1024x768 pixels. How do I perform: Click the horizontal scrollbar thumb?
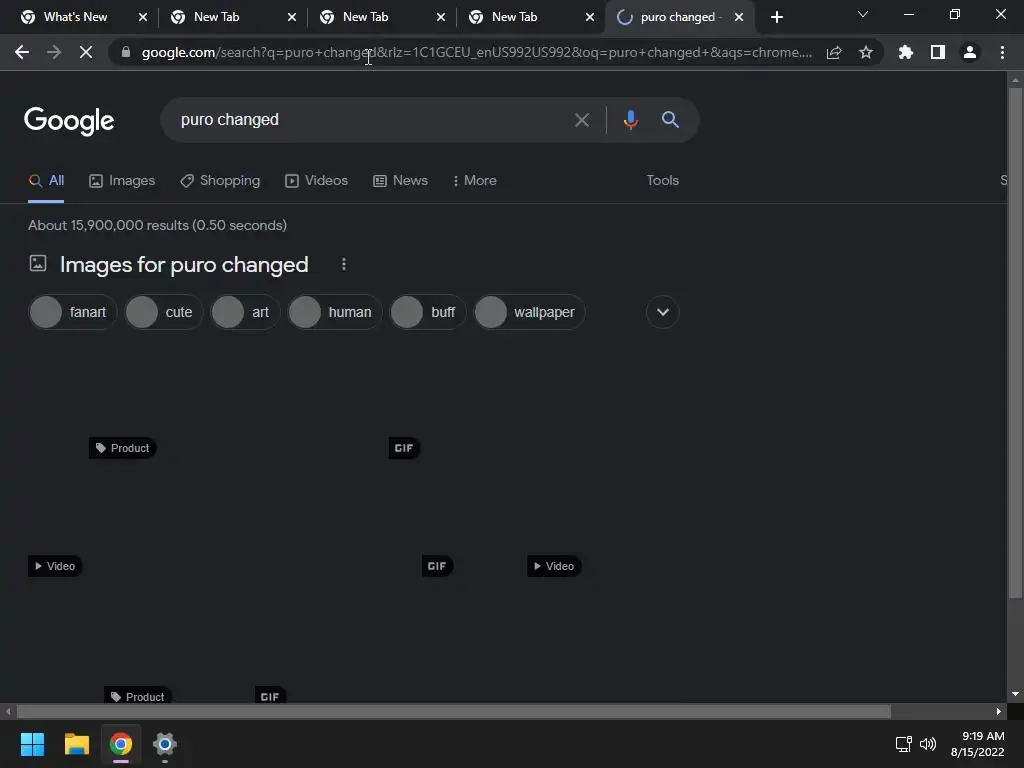[454, 711]
